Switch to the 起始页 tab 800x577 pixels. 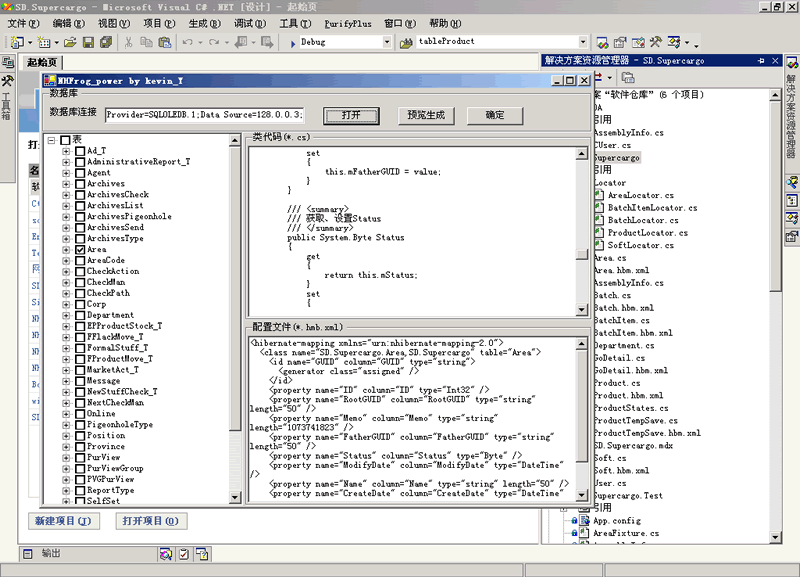42,62
